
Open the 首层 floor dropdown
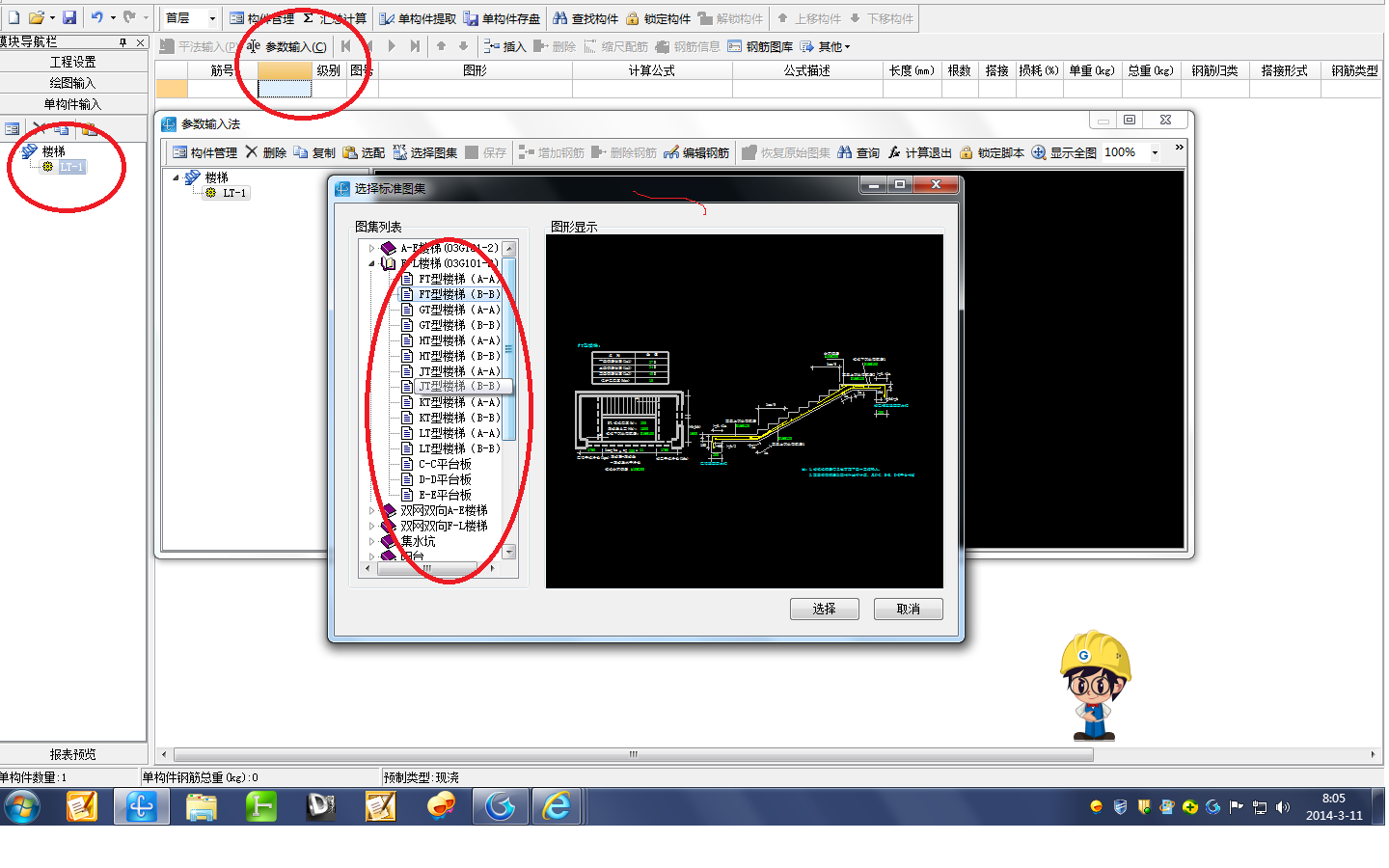(x=212, y=18)
